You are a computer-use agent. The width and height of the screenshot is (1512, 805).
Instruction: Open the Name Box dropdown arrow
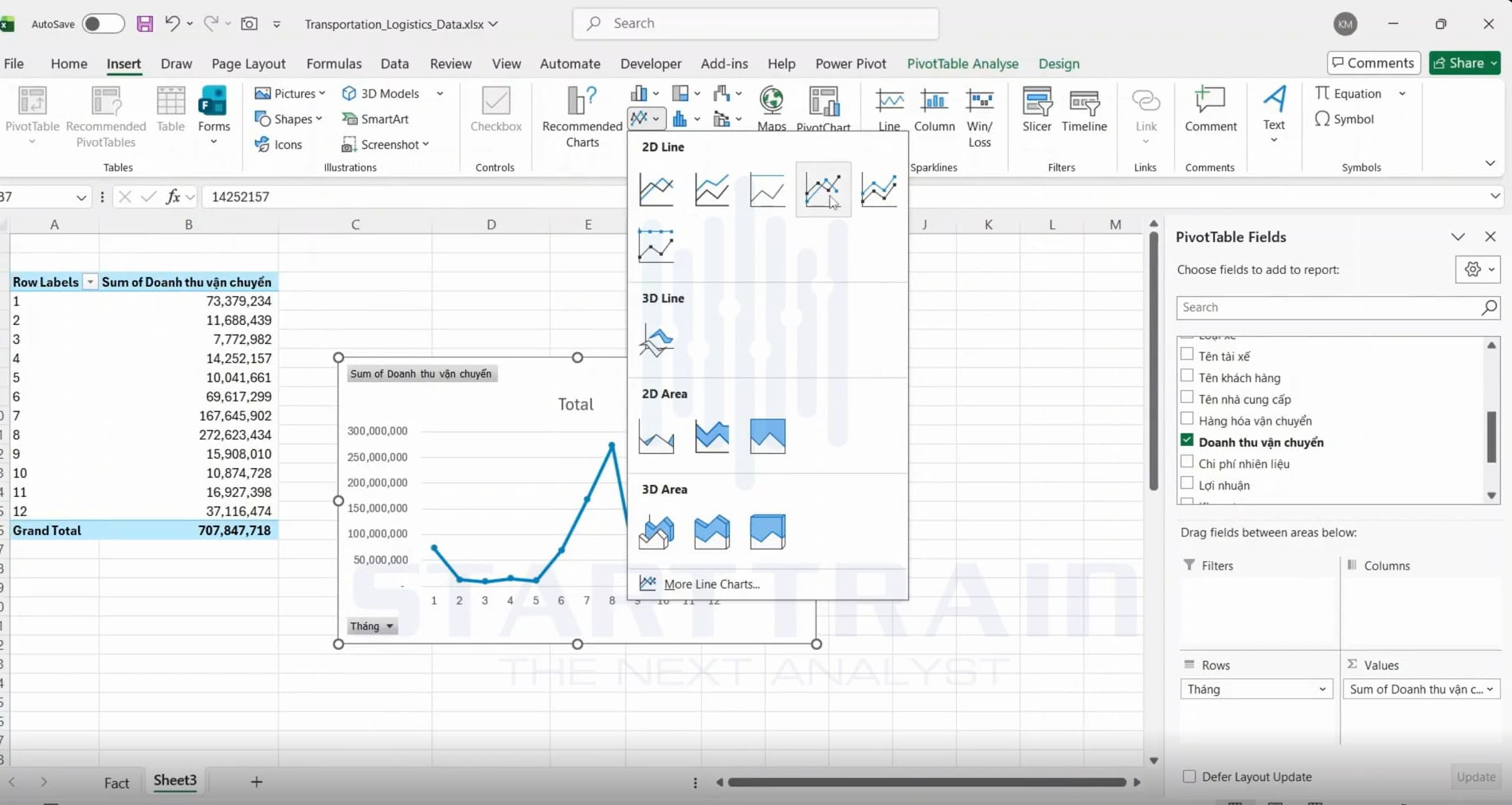[81, 197]
